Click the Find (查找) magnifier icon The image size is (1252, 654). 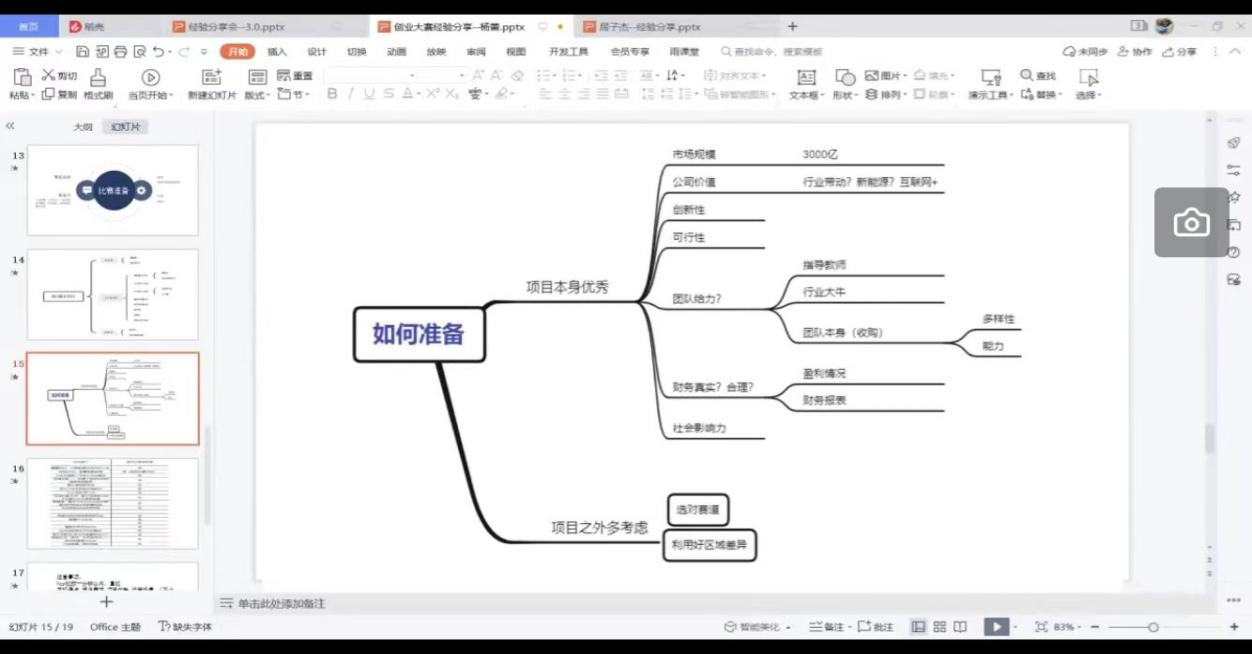click(1026, 75)
